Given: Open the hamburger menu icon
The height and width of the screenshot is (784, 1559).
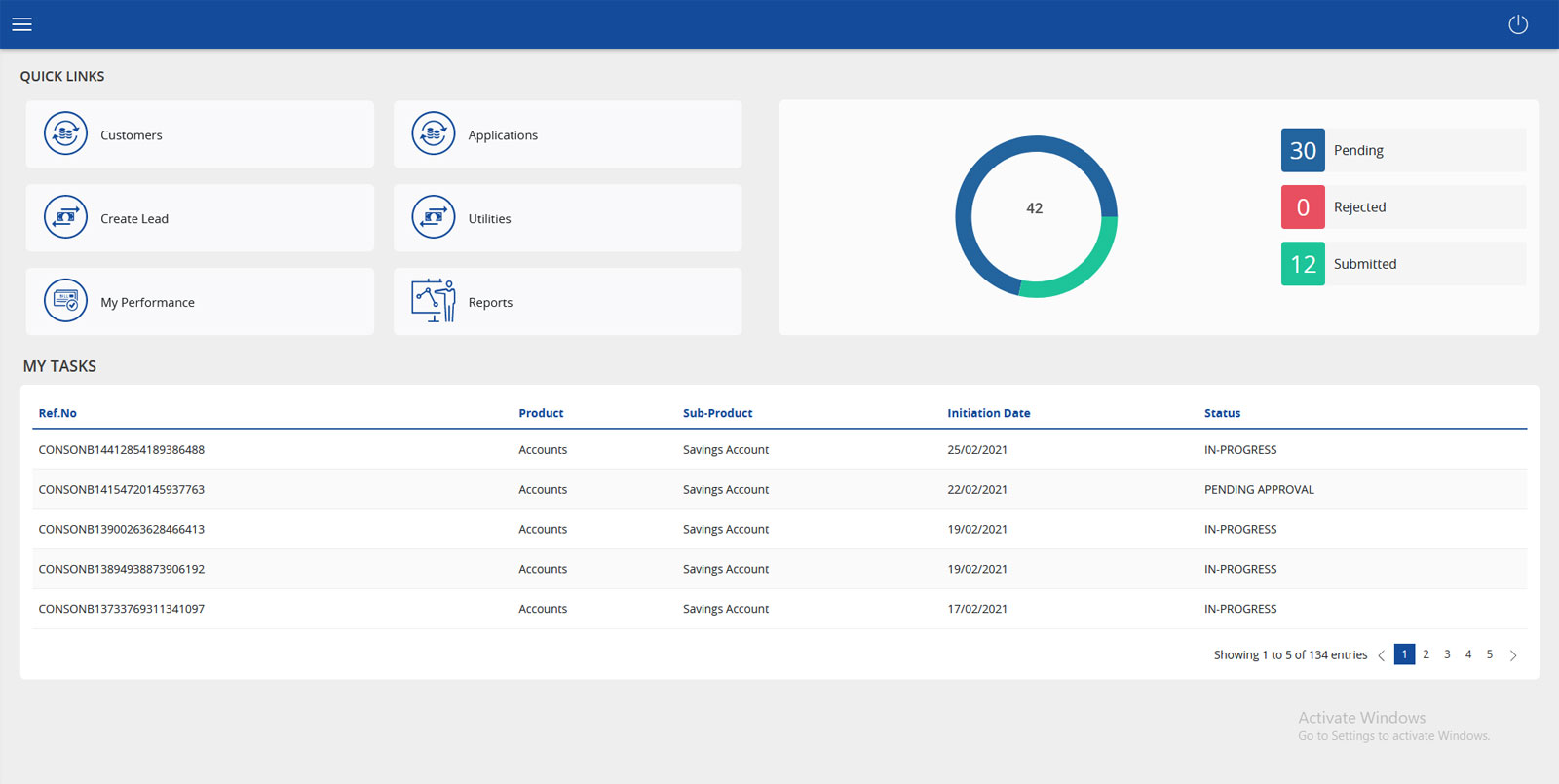Looking at the screenshot, I should (x=21, y=24).
